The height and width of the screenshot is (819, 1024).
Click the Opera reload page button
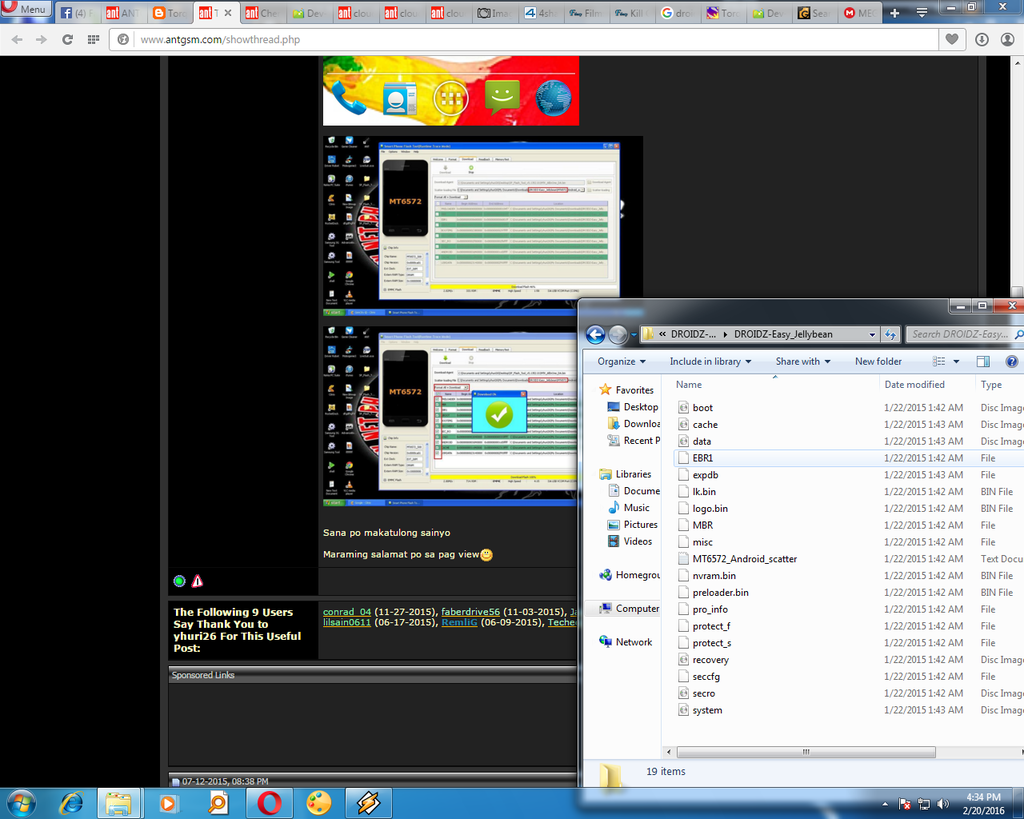tap(67, 39)
